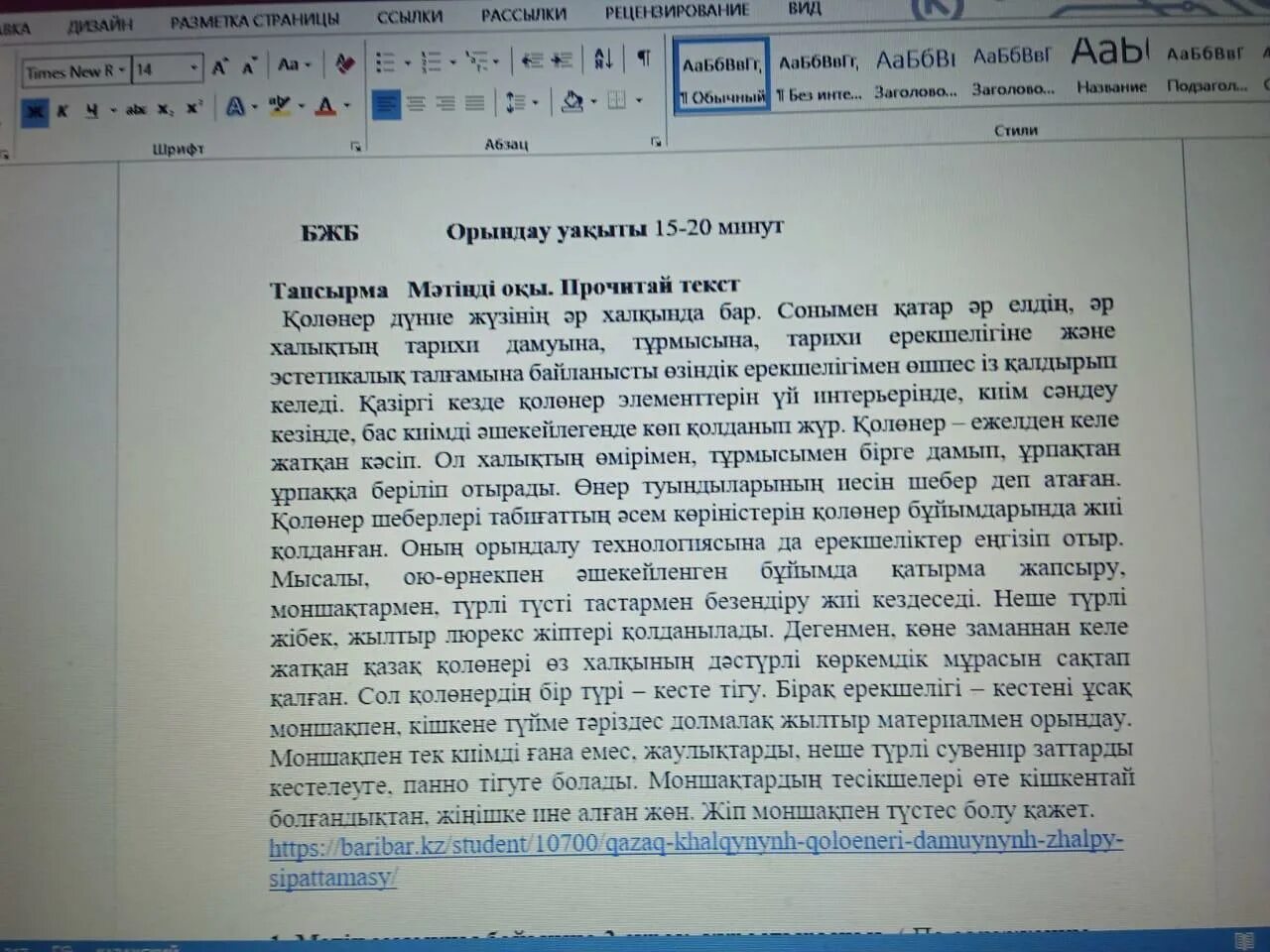The height and width of the screenshot is (952, 1270).
Task: Switch to the ВИД tab
Action: 805,9
